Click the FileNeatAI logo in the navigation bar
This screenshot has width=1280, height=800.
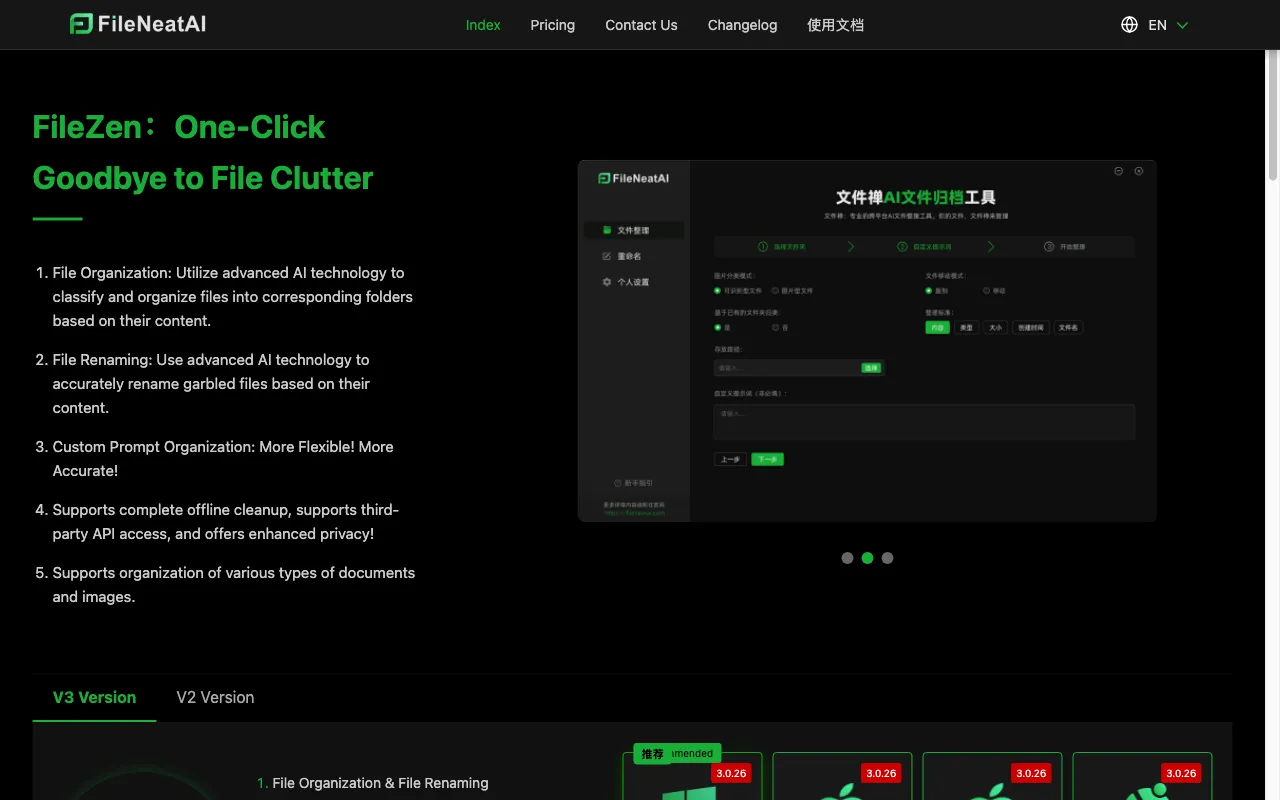click(x=138, y=24)
